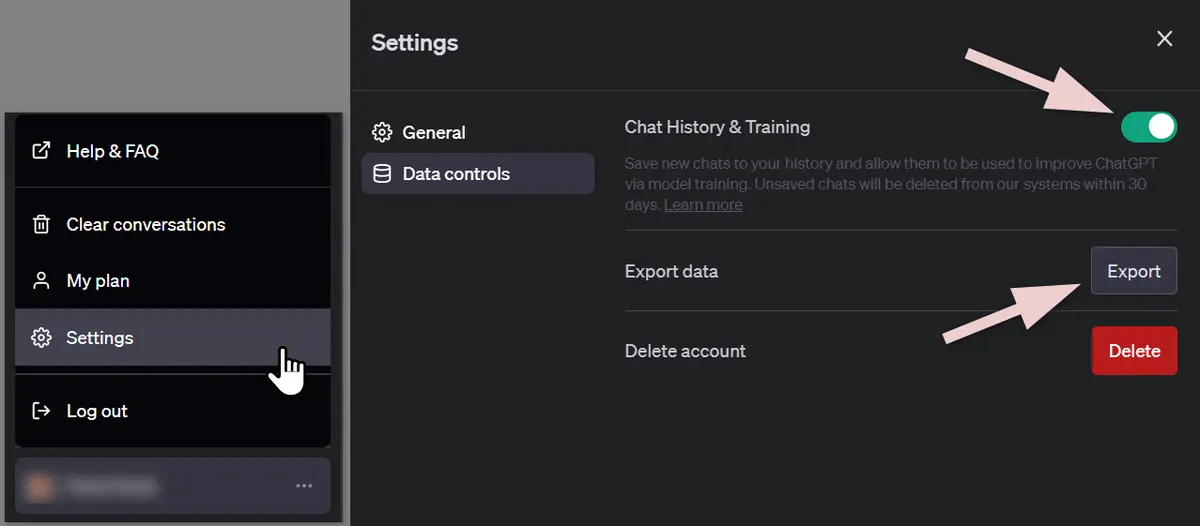Screen dimensions: 1200x526
Task: Choose Clear conversations from the menu
Action: click(173, 224)
